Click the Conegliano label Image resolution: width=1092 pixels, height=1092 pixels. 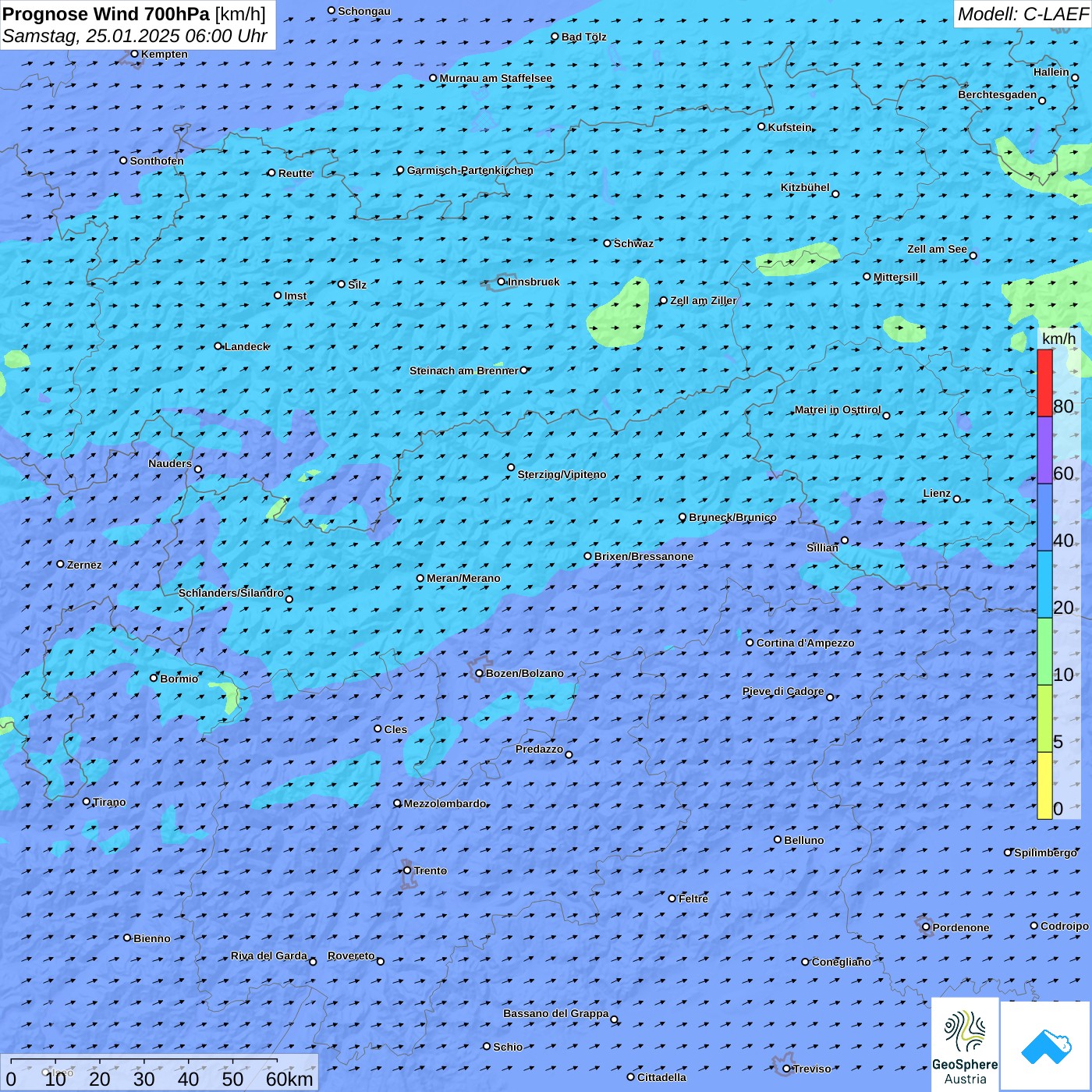click(x=841, y=962)
